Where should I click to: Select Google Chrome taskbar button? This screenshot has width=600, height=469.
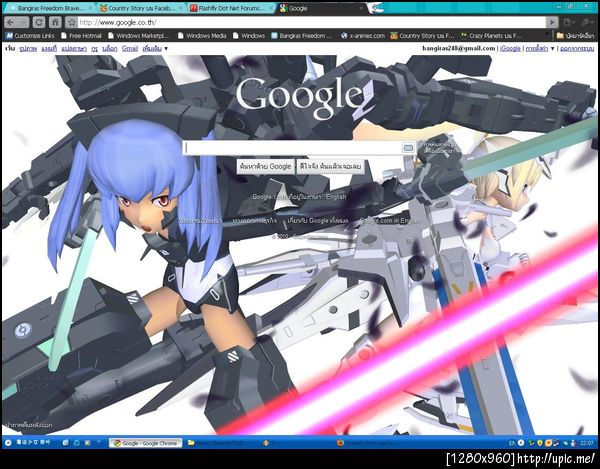point(146,443)
